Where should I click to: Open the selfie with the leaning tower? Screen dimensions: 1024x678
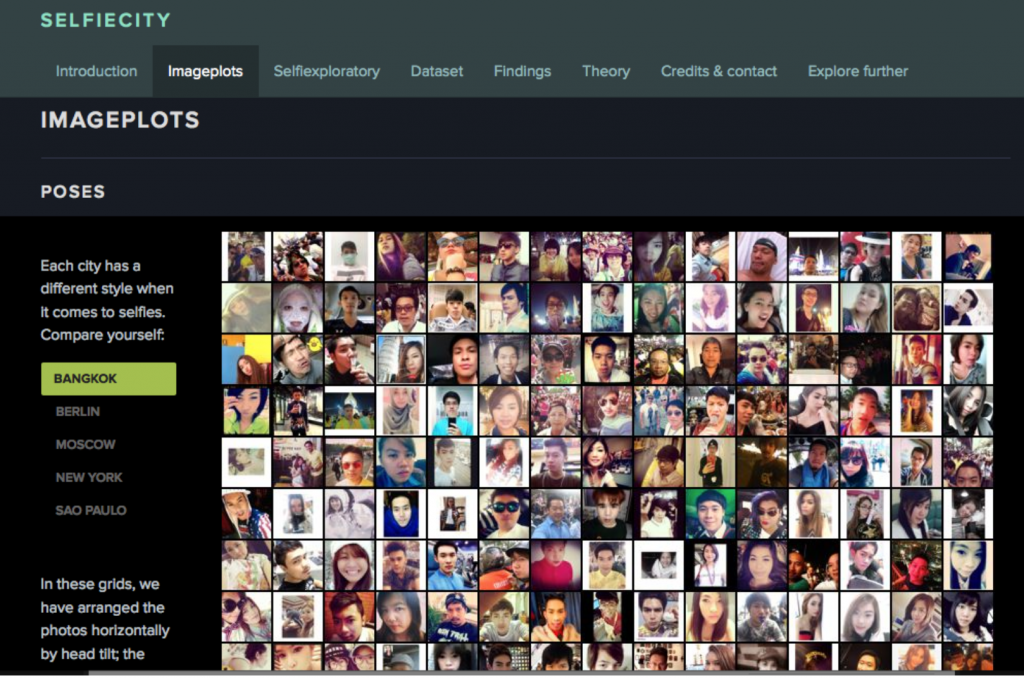(x=401, y=359)
